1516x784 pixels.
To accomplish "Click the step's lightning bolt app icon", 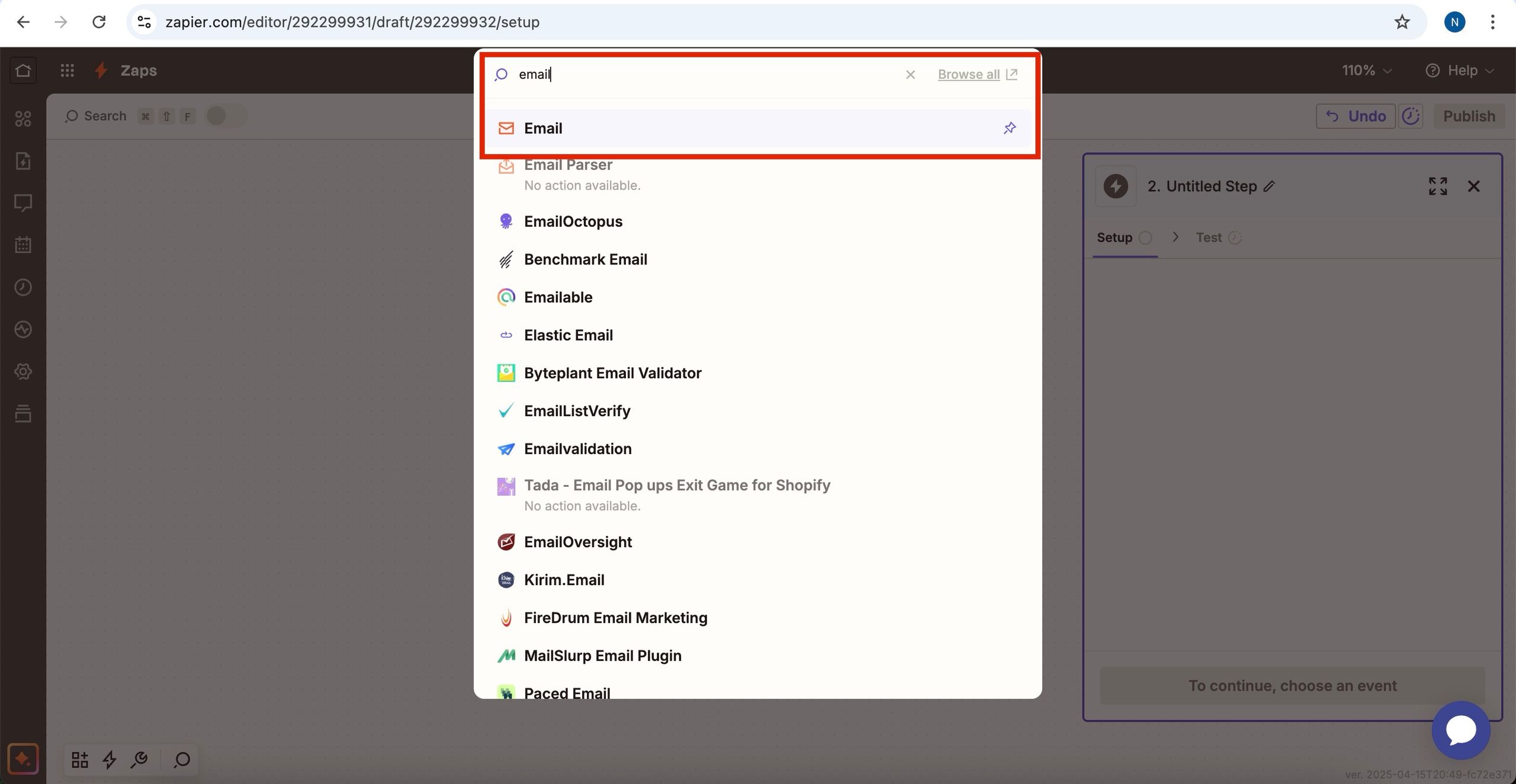I will (x=1116, y=186).
